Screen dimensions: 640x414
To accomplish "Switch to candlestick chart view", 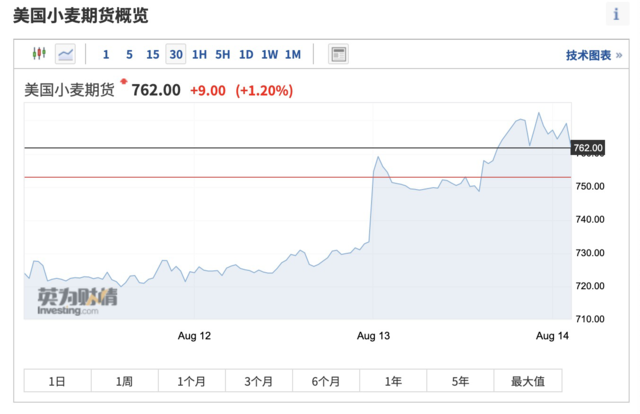I will [39, 53].
